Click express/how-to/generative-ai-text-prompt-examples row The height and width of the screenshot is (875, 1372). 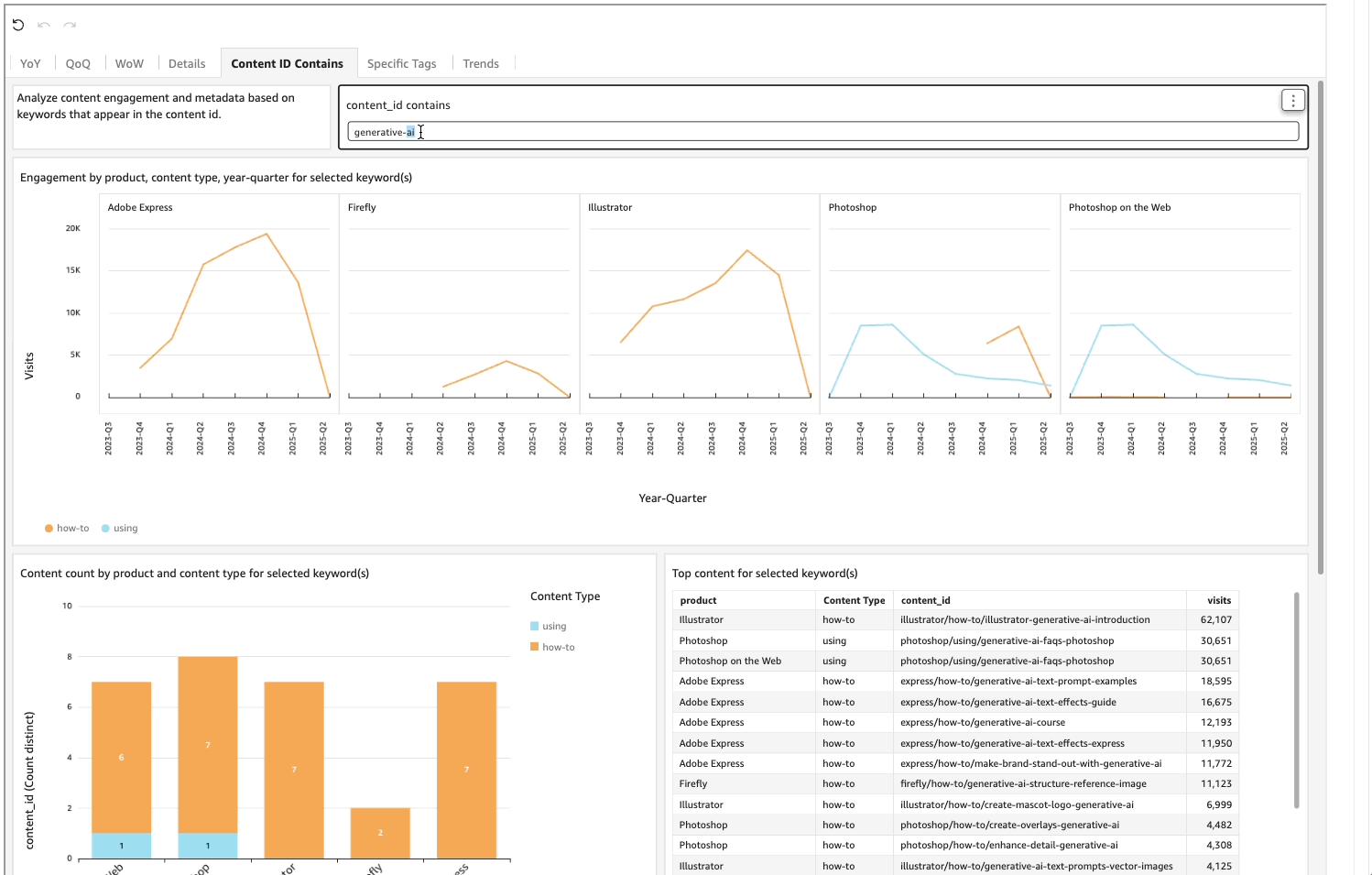[1018, 681]
